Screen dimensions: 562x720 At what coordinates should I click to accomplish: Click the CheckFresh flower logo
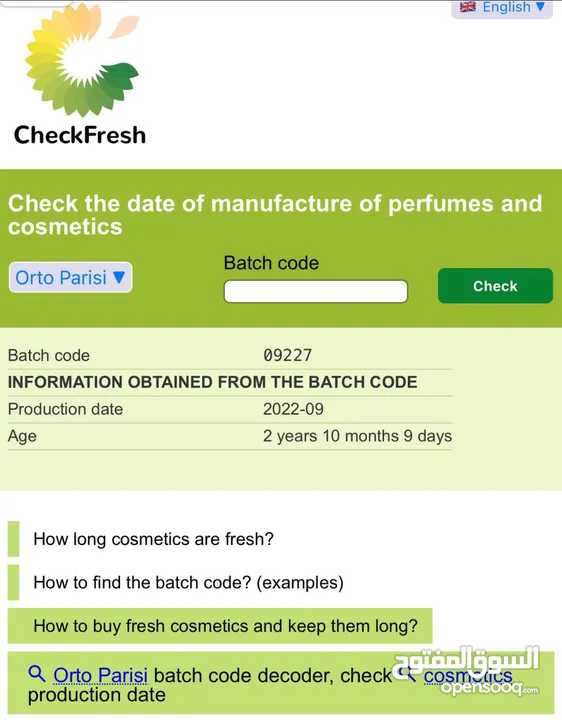point(82,60)
